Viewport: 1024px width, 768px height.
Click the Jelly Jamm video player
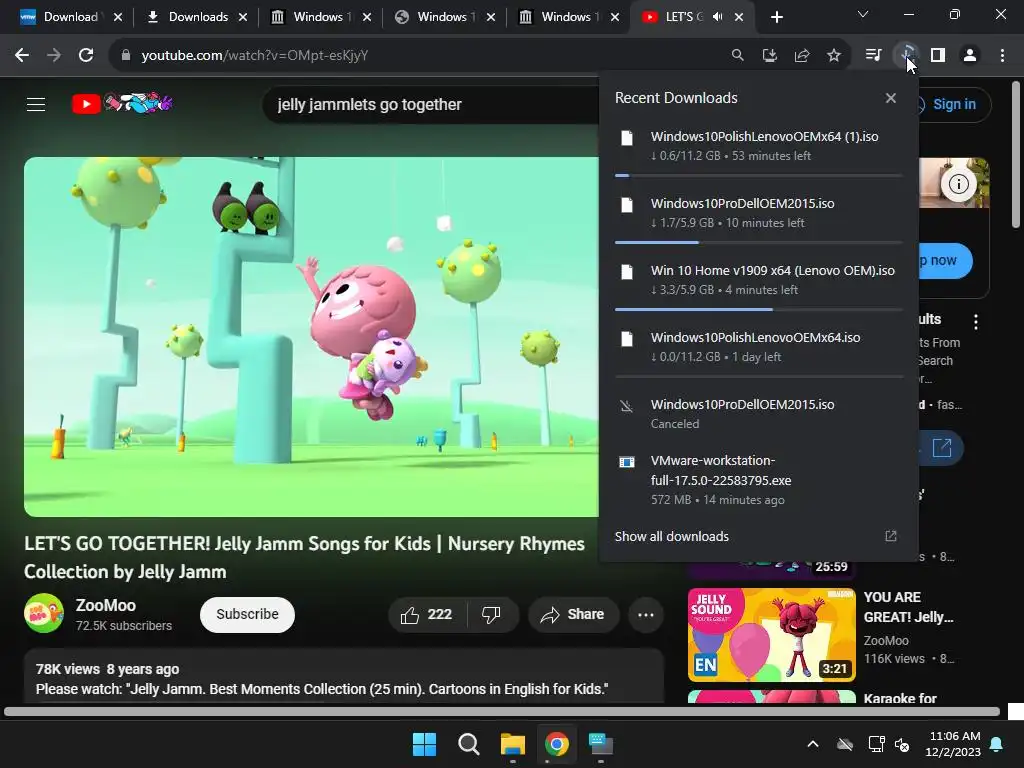pyautogui.click(x=312, y=337)
